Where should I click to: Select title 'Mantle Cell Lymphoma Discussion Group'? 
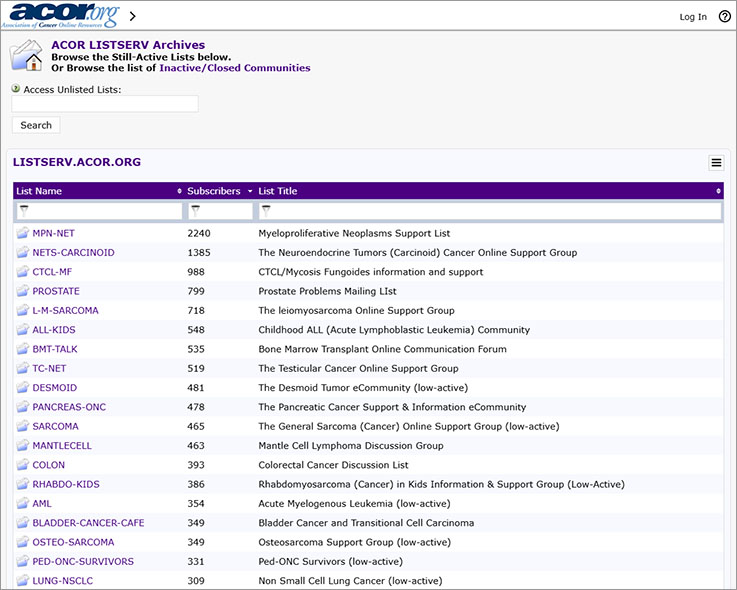351,445
